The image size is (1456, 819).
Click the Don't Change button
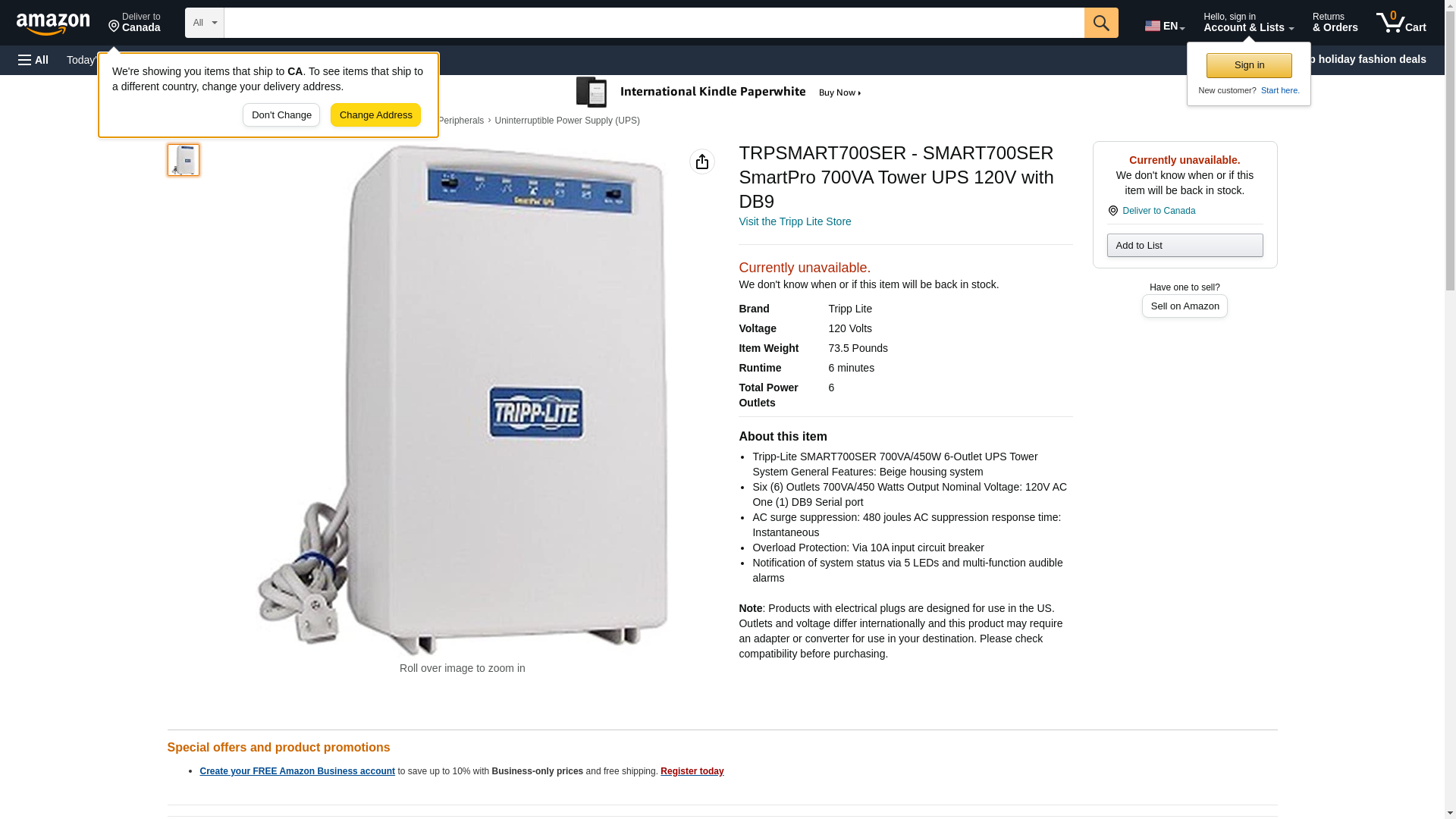tap(281, 115)
